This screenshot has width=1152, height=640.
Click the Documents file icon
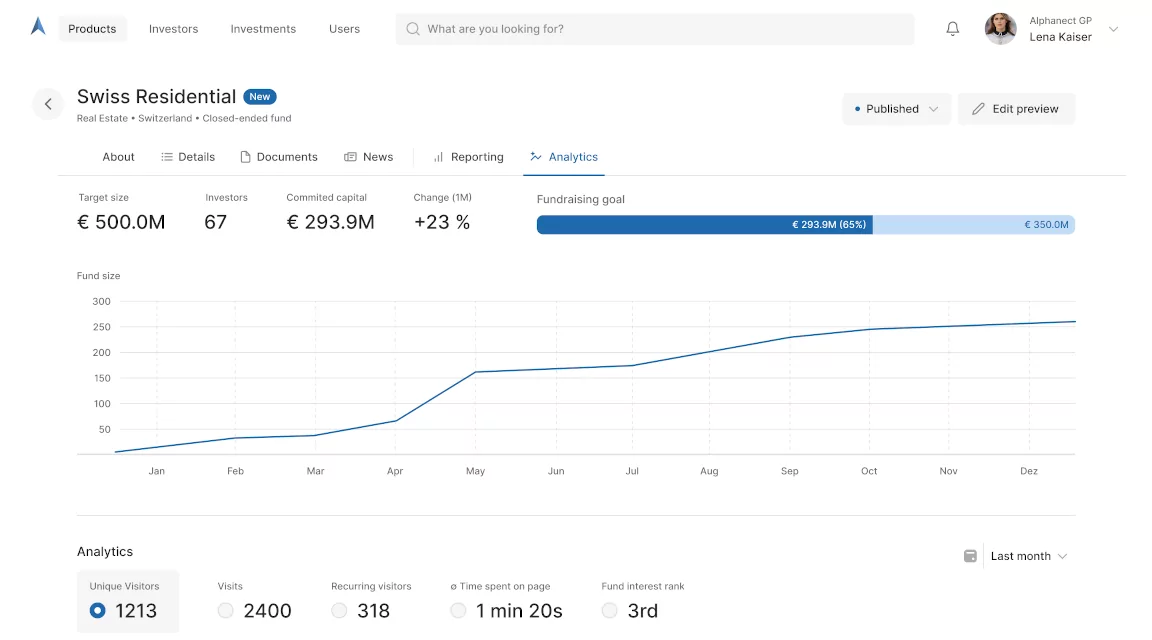pyautogui.click(x=245, y=157)
